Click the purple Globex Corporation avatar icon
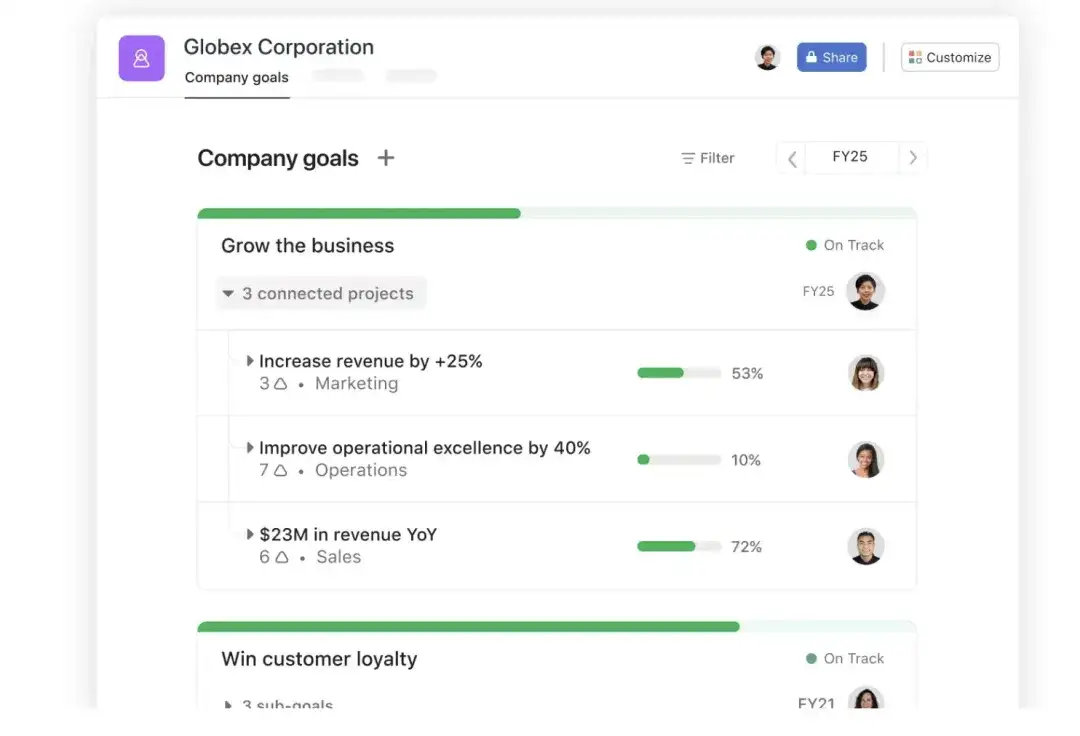Screen dimensions: 1080x736 141,58
